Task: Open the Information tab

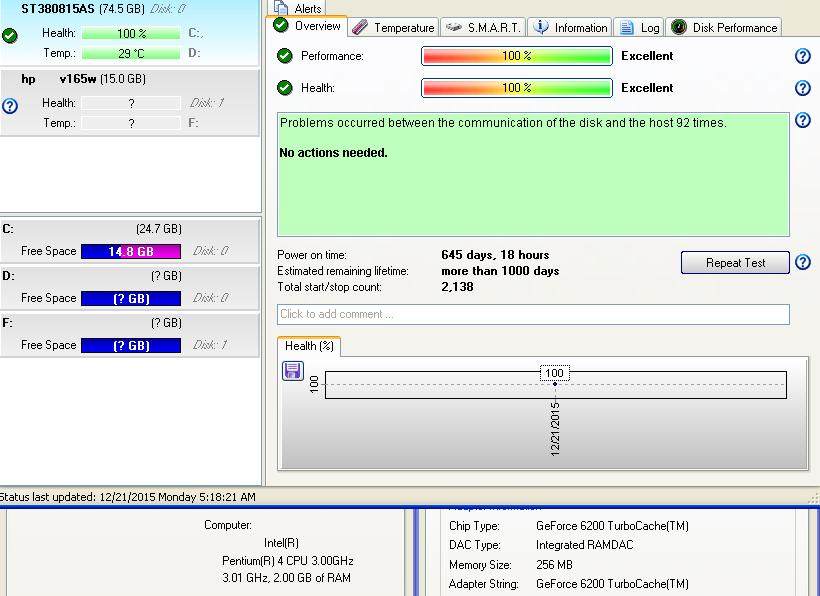Action: pos(569,27)
